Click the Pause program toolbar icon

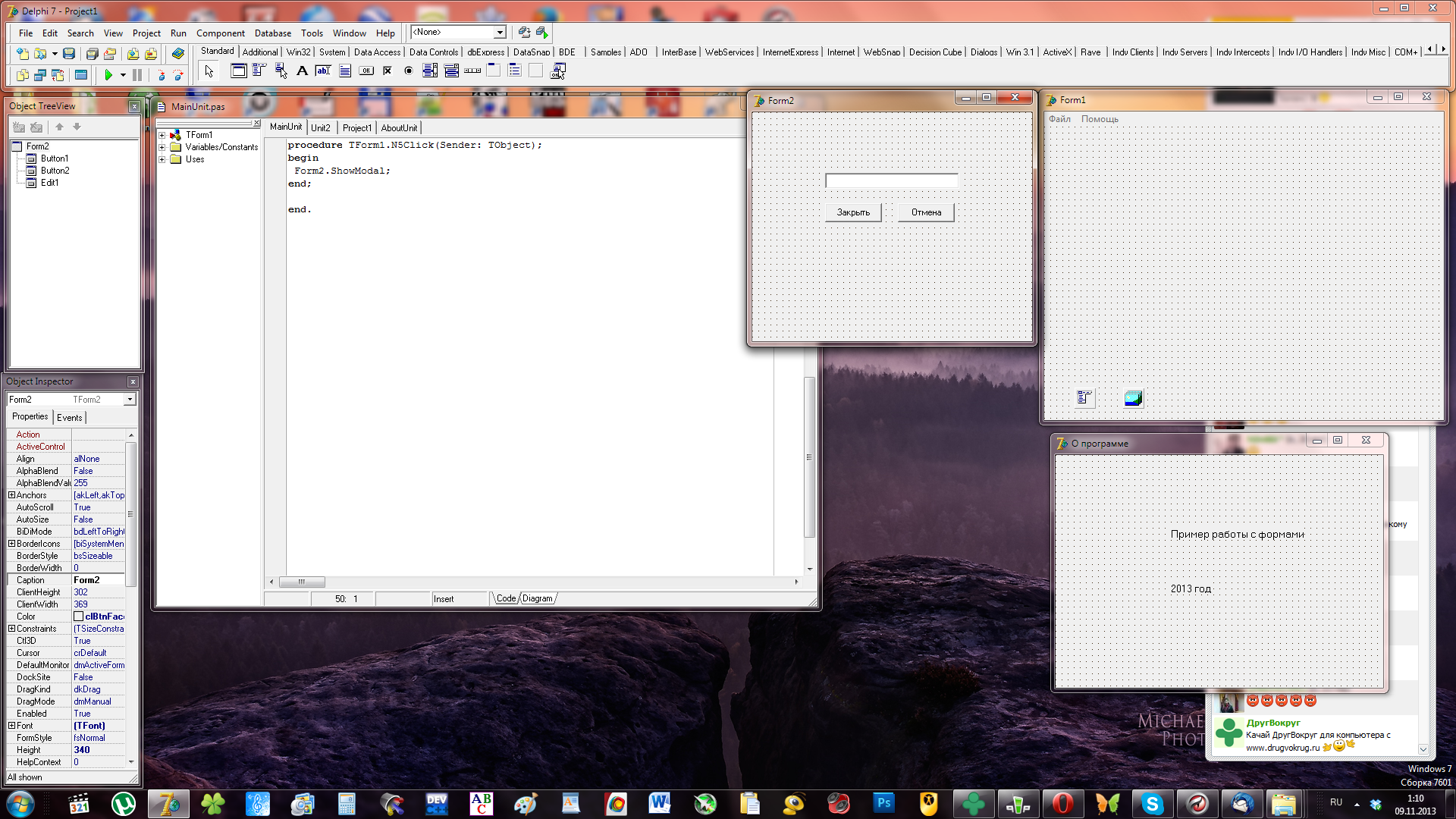pos(137,75)
